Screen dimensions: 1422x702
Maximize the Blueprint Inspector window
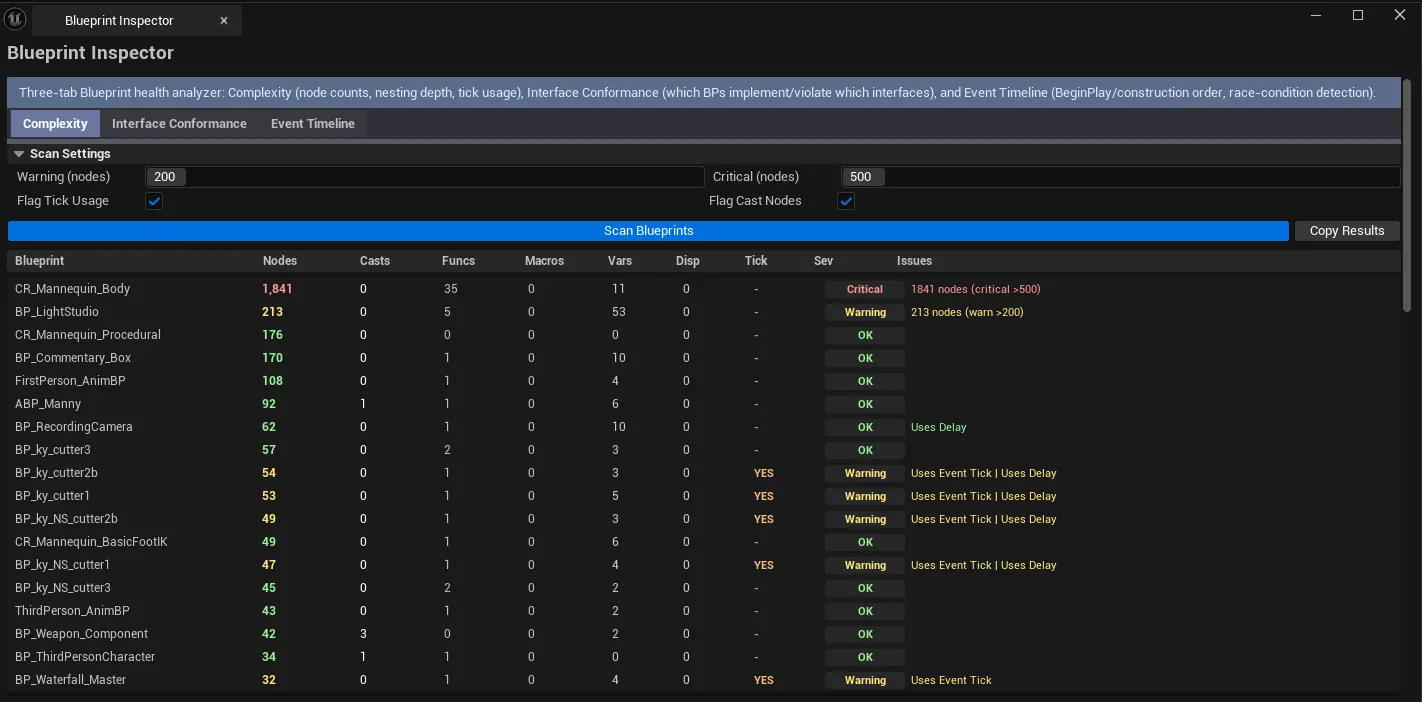[x=1358, y=15]
